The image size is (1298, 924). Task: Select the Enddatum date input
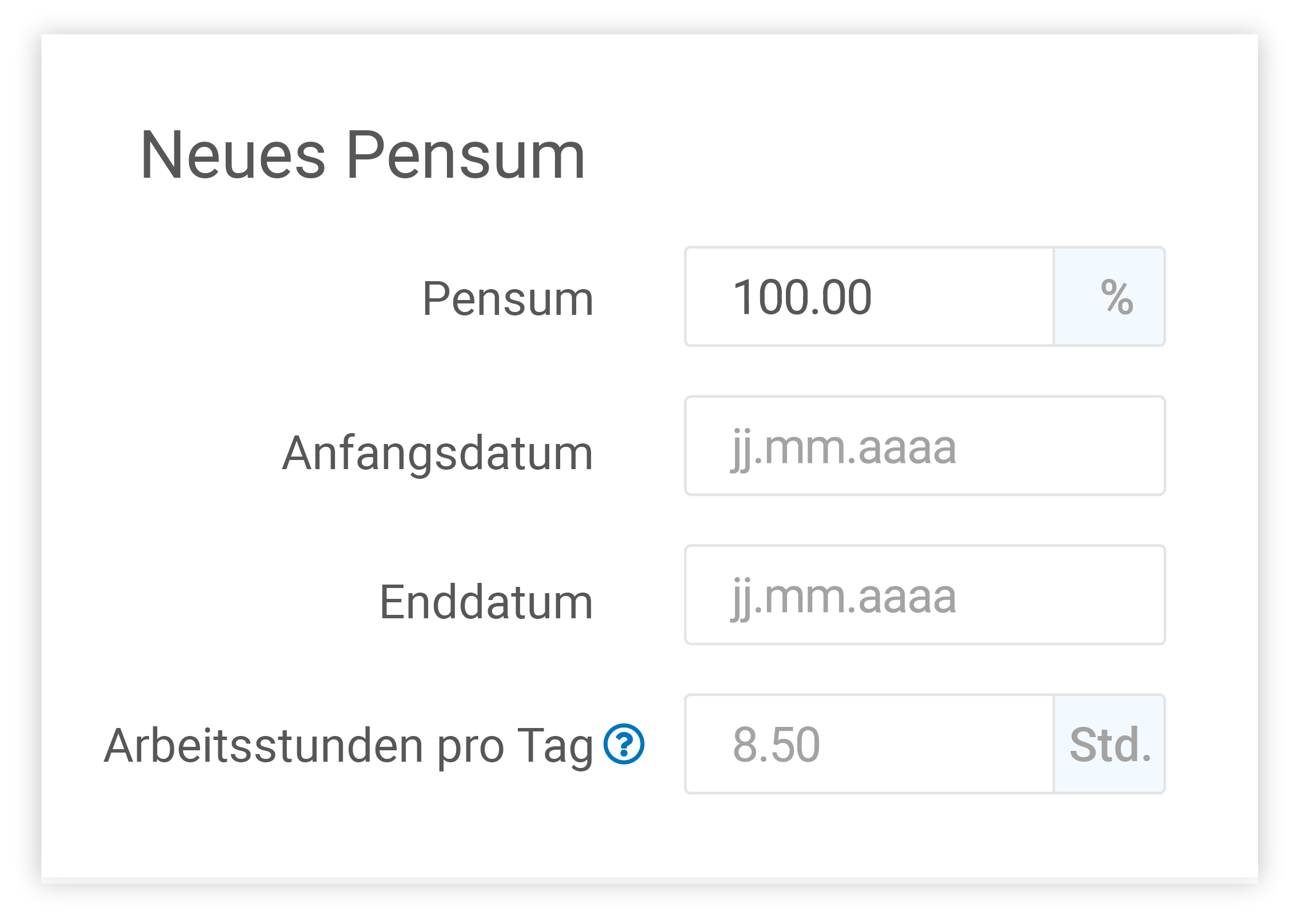(925, 595)
